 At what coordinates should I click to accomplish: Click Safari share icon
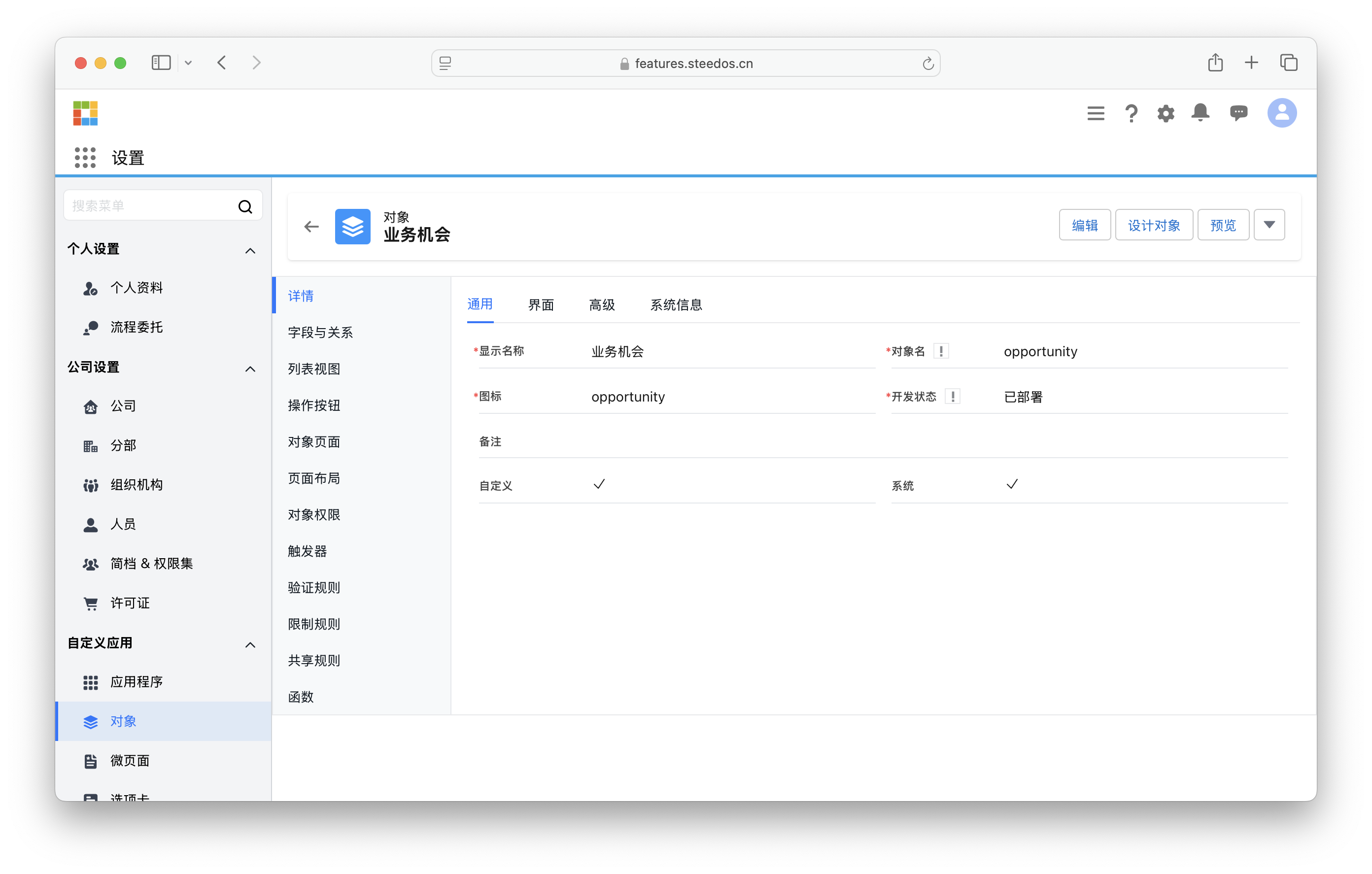(1215, 62)
